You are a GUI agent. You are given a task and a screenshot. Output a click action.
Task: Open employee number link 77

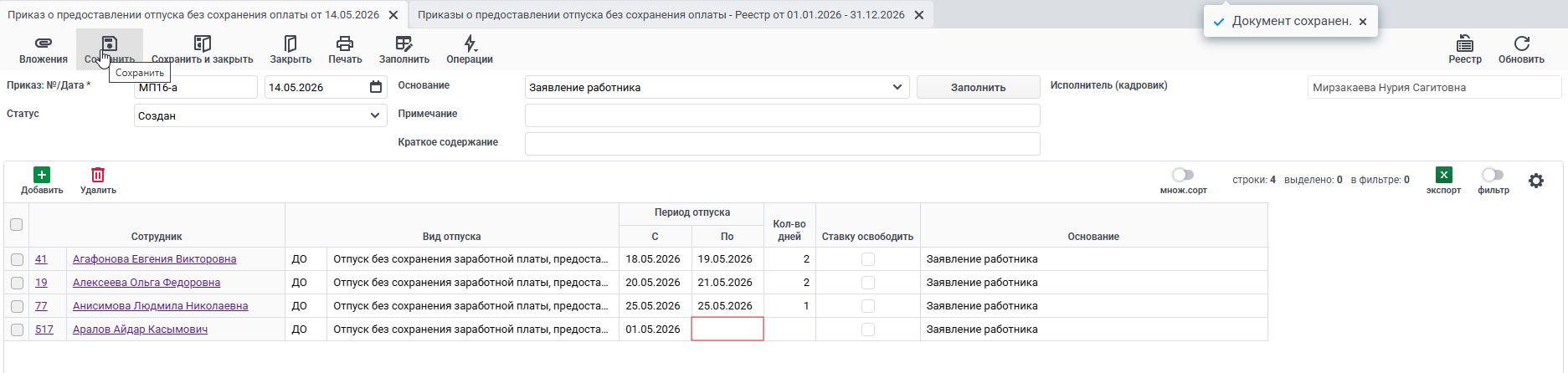[41, 306]
